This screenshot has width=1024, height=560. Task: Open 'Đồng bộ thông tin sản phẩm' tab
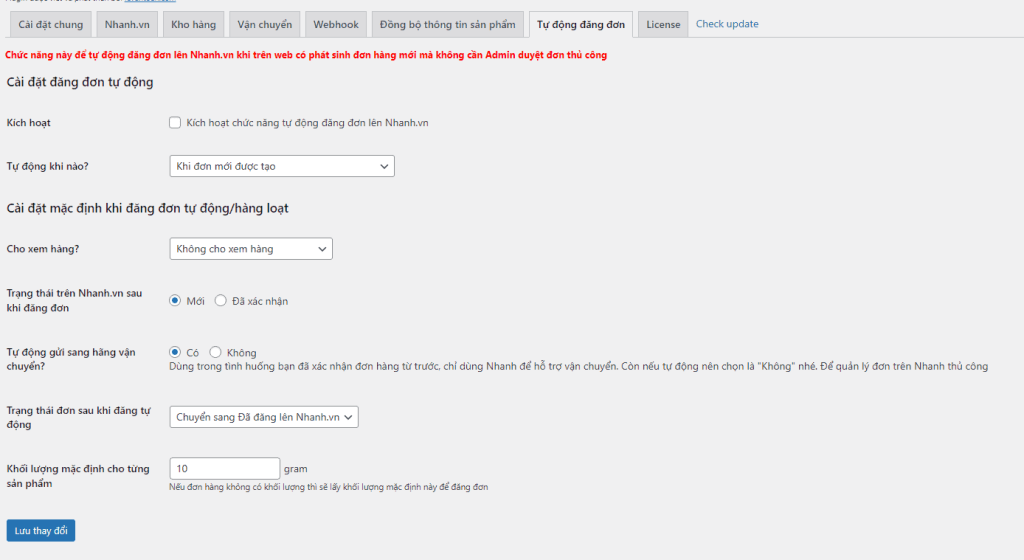tap(447, 24)
